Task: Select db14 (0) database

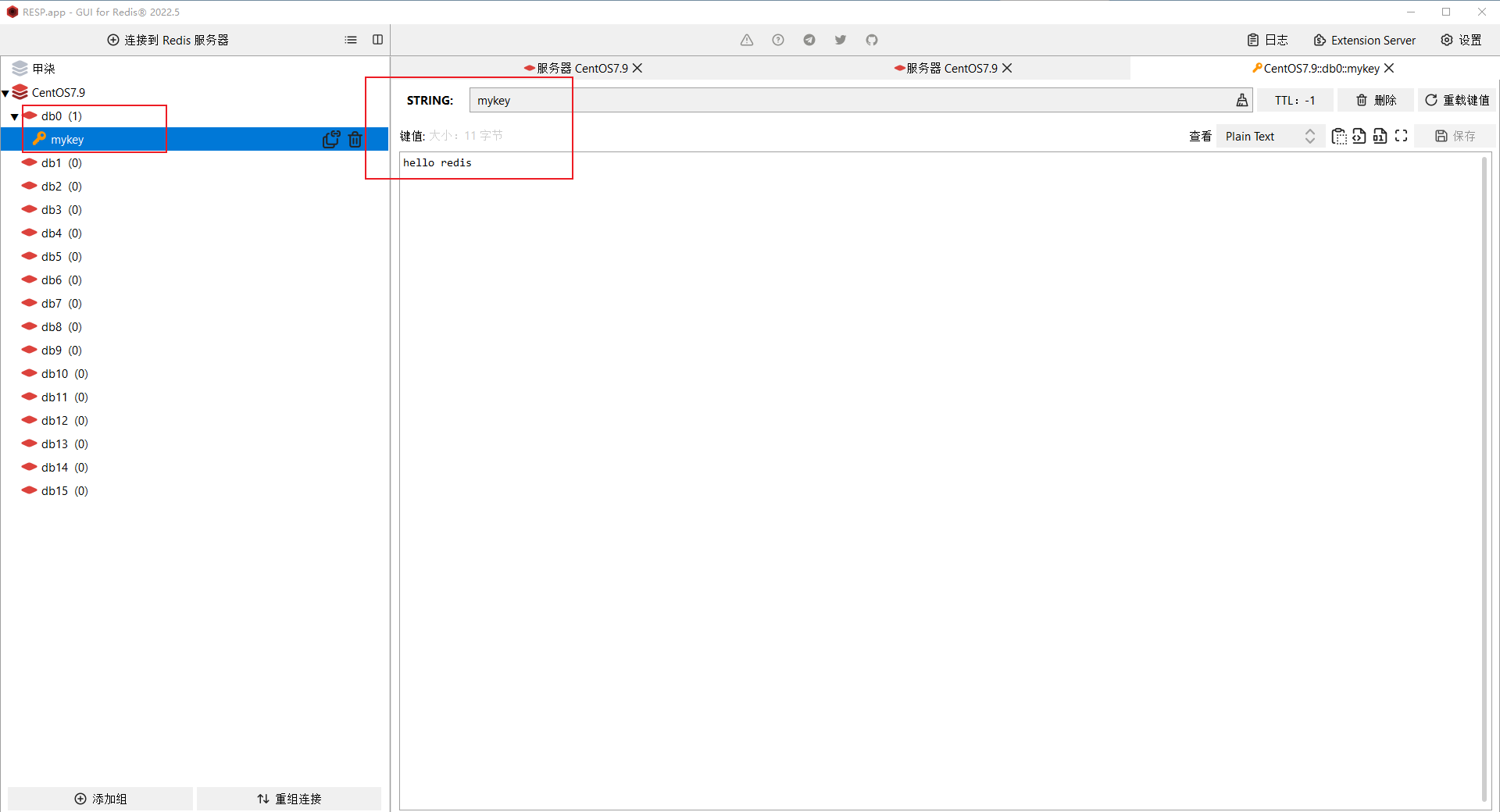Action: click(65, 467)
